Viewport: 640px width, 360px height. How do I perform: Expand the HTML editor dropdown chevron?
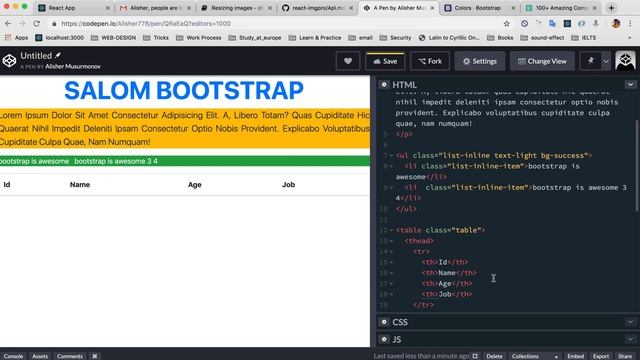tap(630, 84)
